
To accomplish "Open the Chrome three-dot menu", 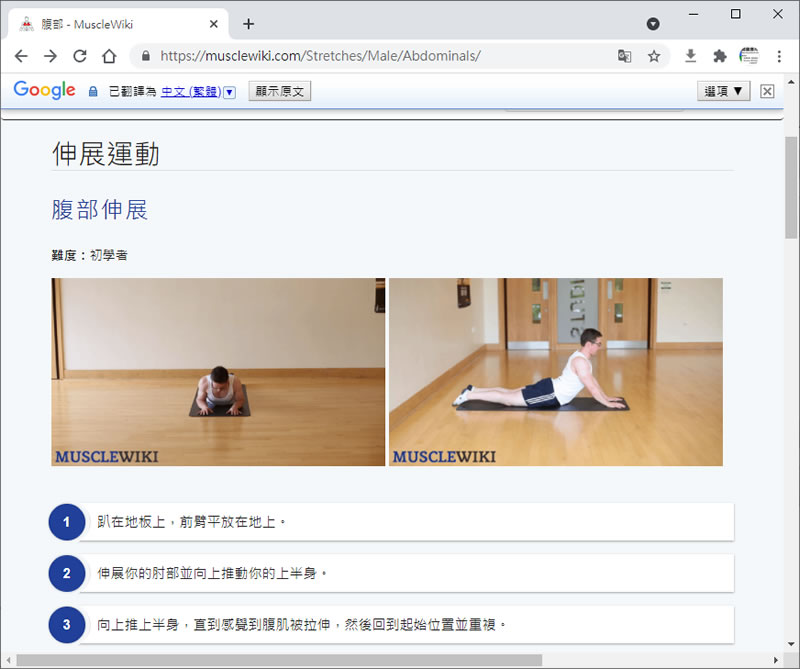I will (779, 56).
